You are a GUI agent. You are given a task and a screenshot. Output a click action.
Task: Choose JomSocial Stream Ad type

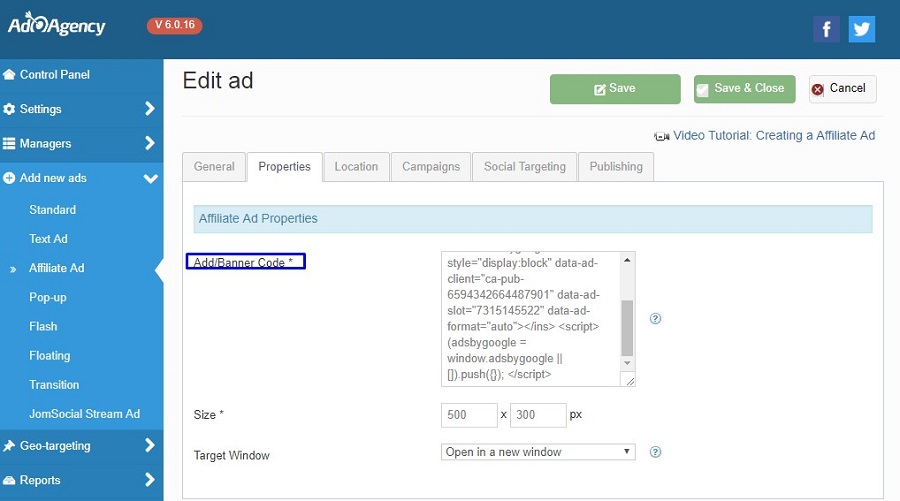tap(84, 414)
